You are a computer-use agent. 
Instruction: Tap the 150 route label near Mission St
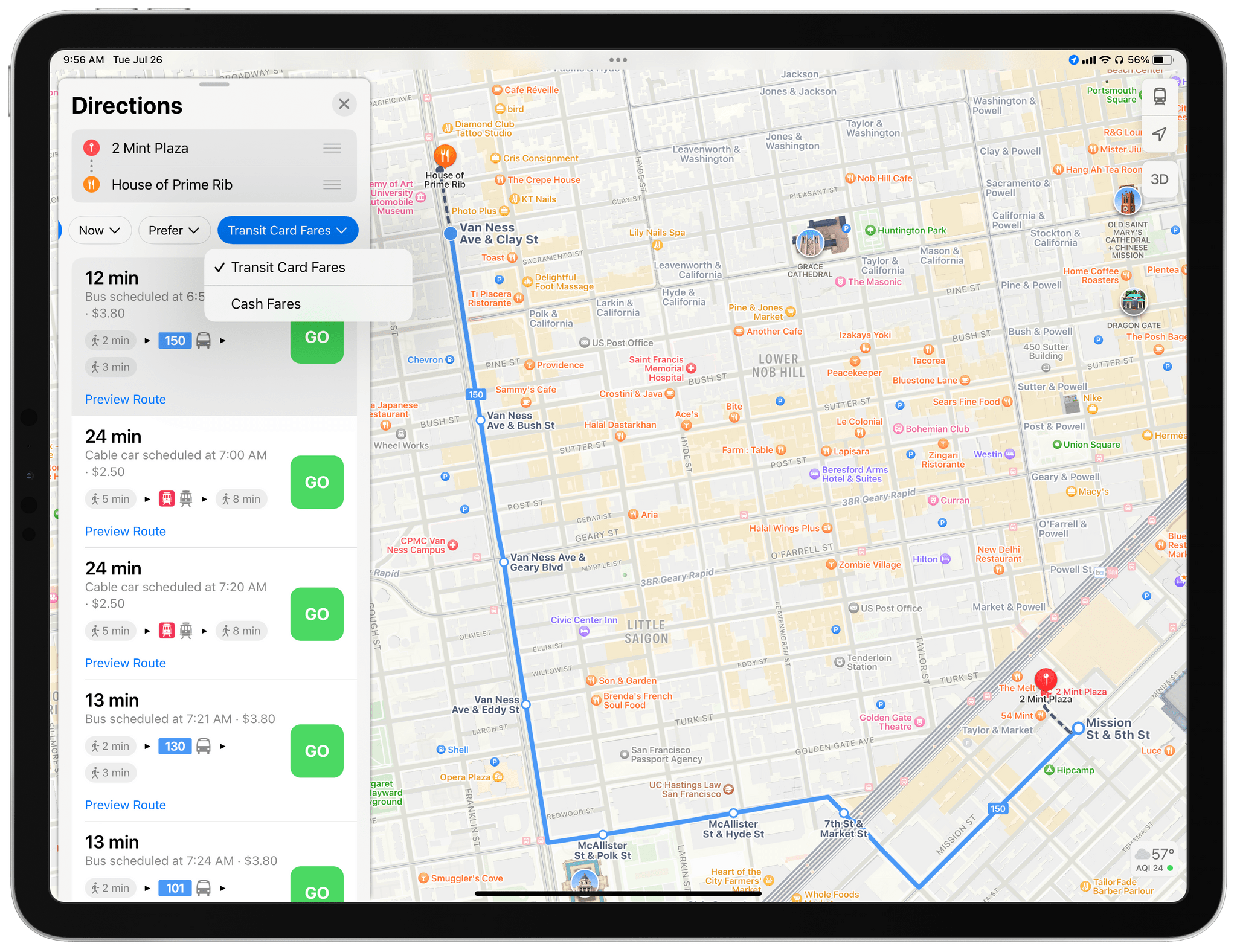pyautogui.click(x=998, y=809)
